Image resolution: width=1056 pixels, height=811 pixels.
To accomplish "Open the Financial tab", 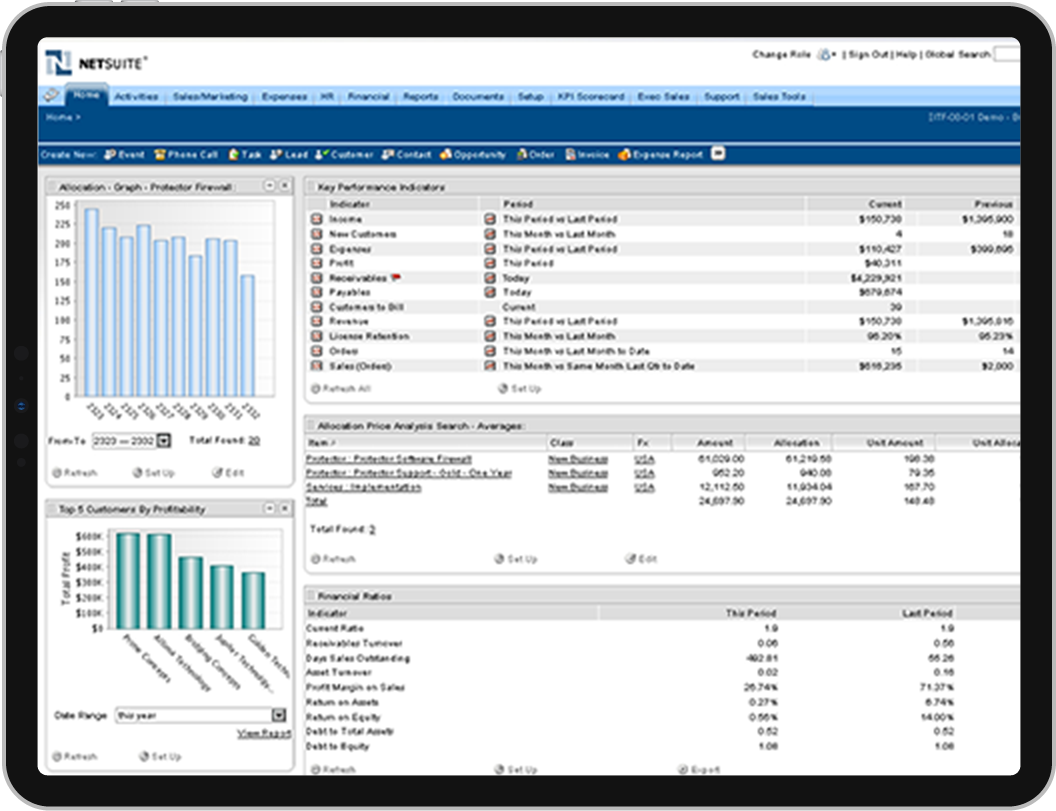I will coord(368,96).
